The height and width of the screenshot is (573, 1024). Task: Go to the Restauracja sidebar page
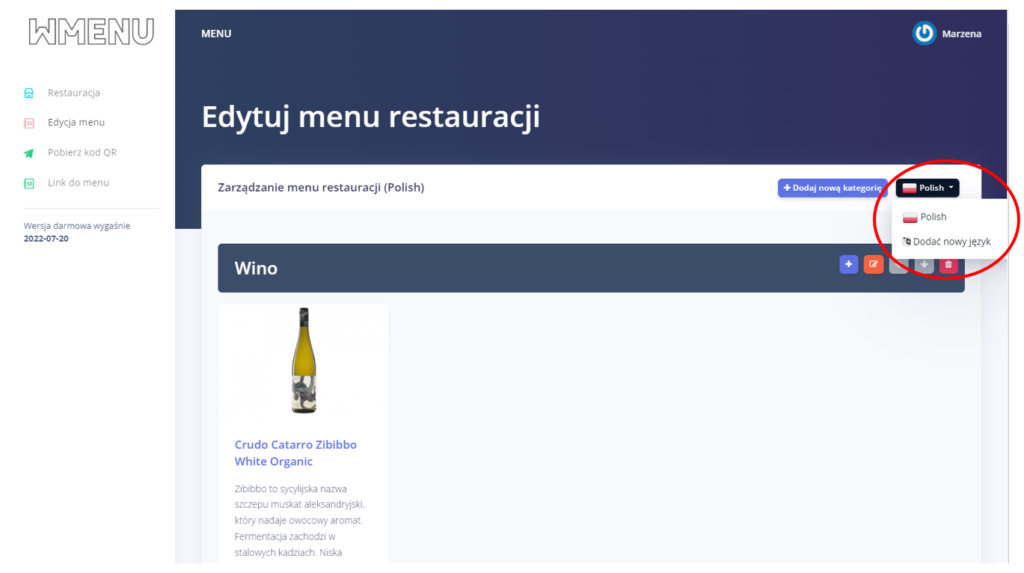(x=74, y=93)
